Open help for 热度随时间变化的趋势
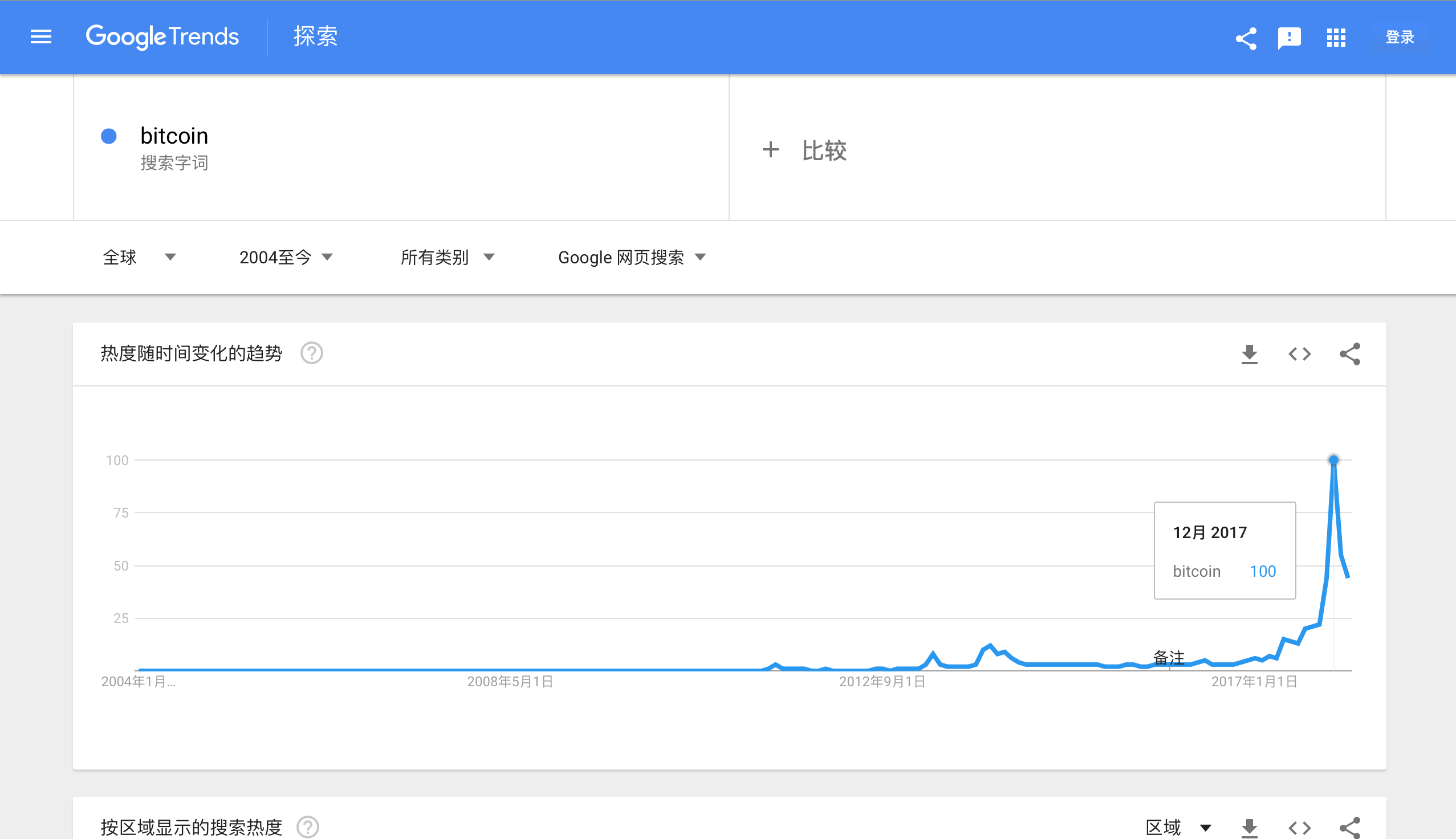Viewport: 1456px width, 839px height. pos(312,353)
